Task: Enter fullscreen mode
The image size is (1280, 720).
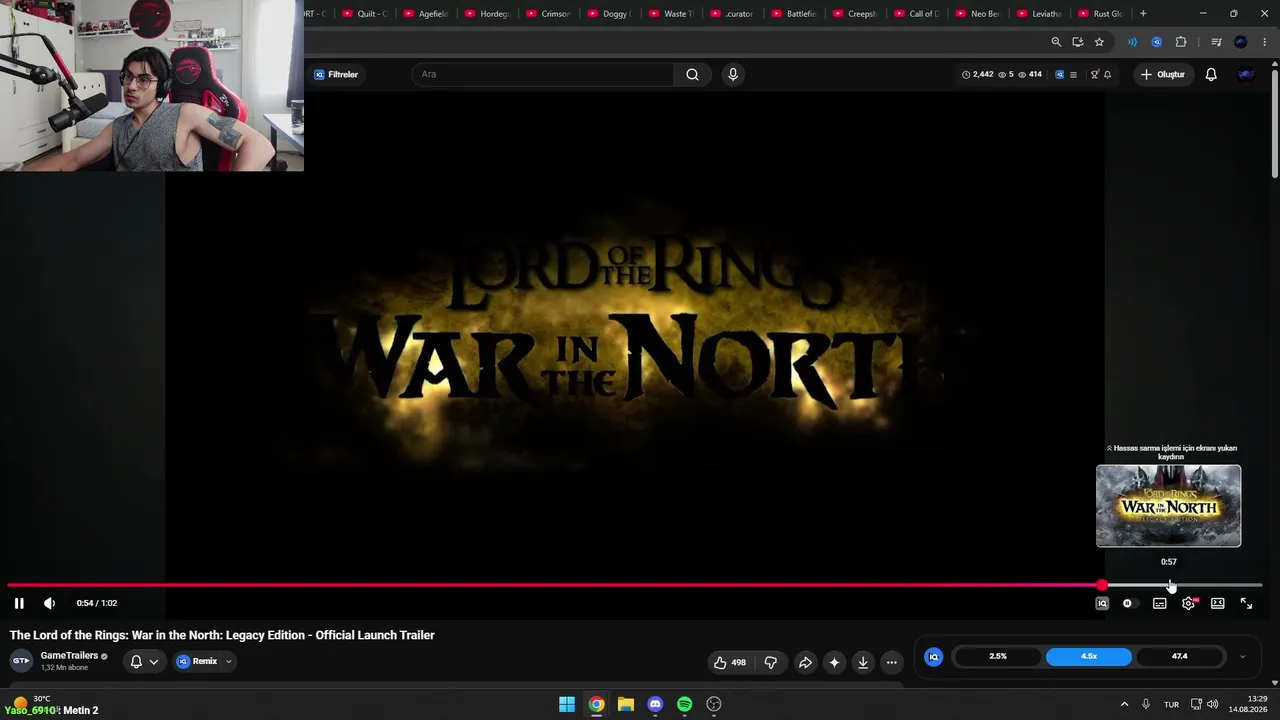Action: click(1246, 603)
